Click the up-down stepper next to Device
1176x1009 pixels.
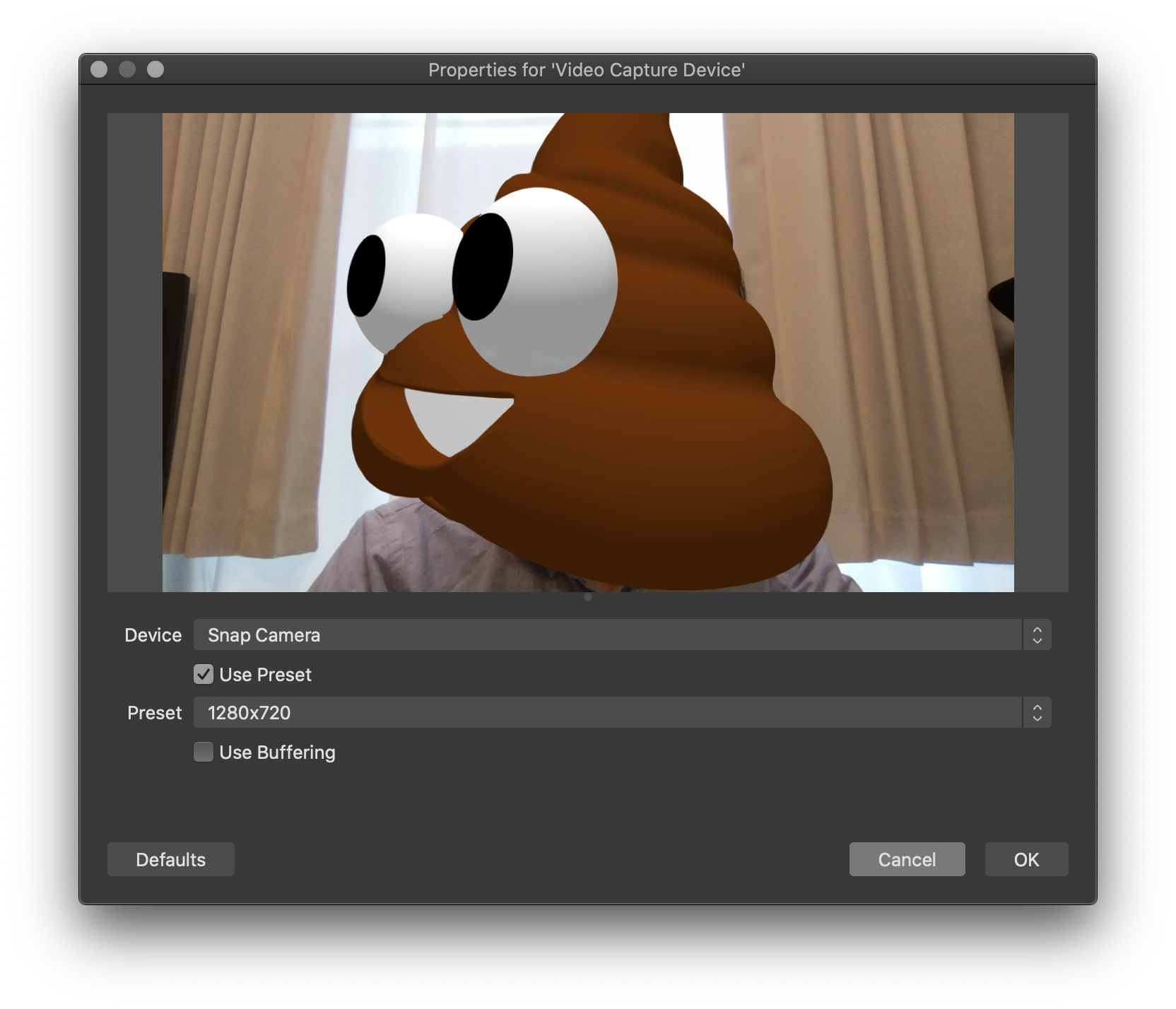1036,635
